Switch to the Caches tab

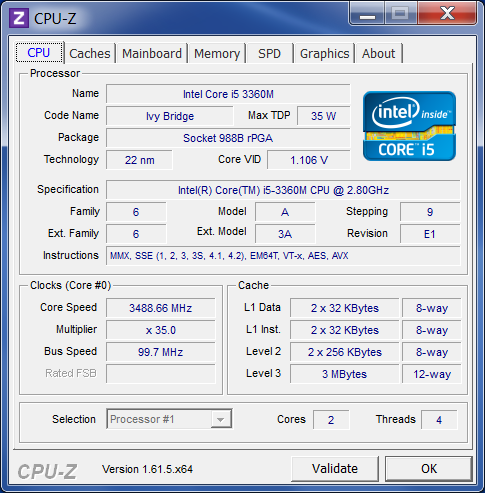90,53
